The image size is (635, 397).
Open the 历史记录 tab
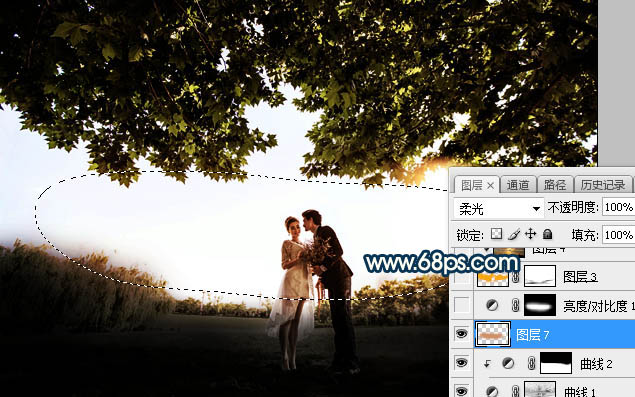[603, 185]
